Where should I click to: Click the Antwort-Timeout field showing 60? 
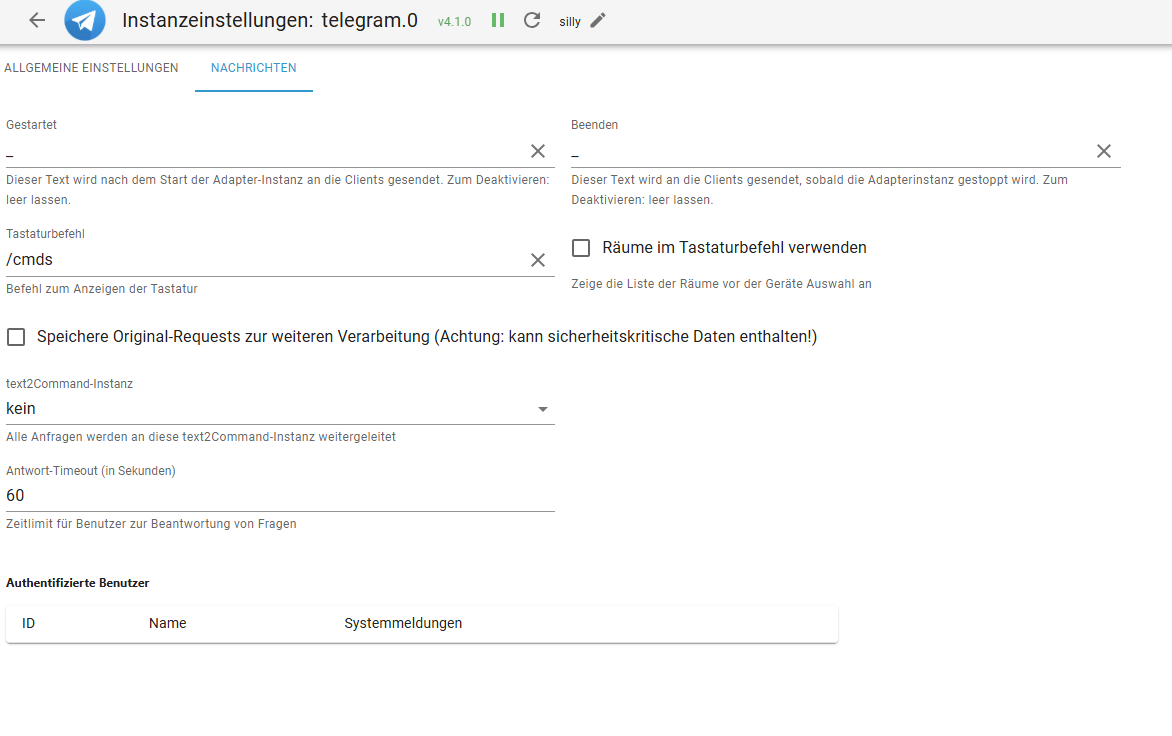pyautogui.click(x=280, y=496)
